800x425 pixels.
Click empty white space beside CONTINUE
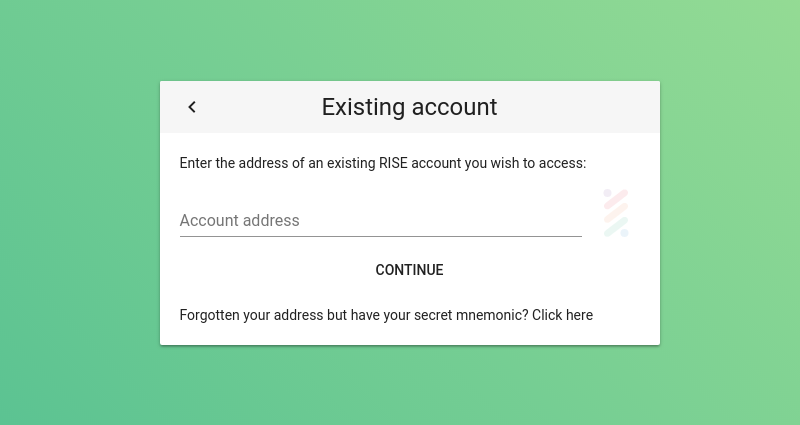536,270
